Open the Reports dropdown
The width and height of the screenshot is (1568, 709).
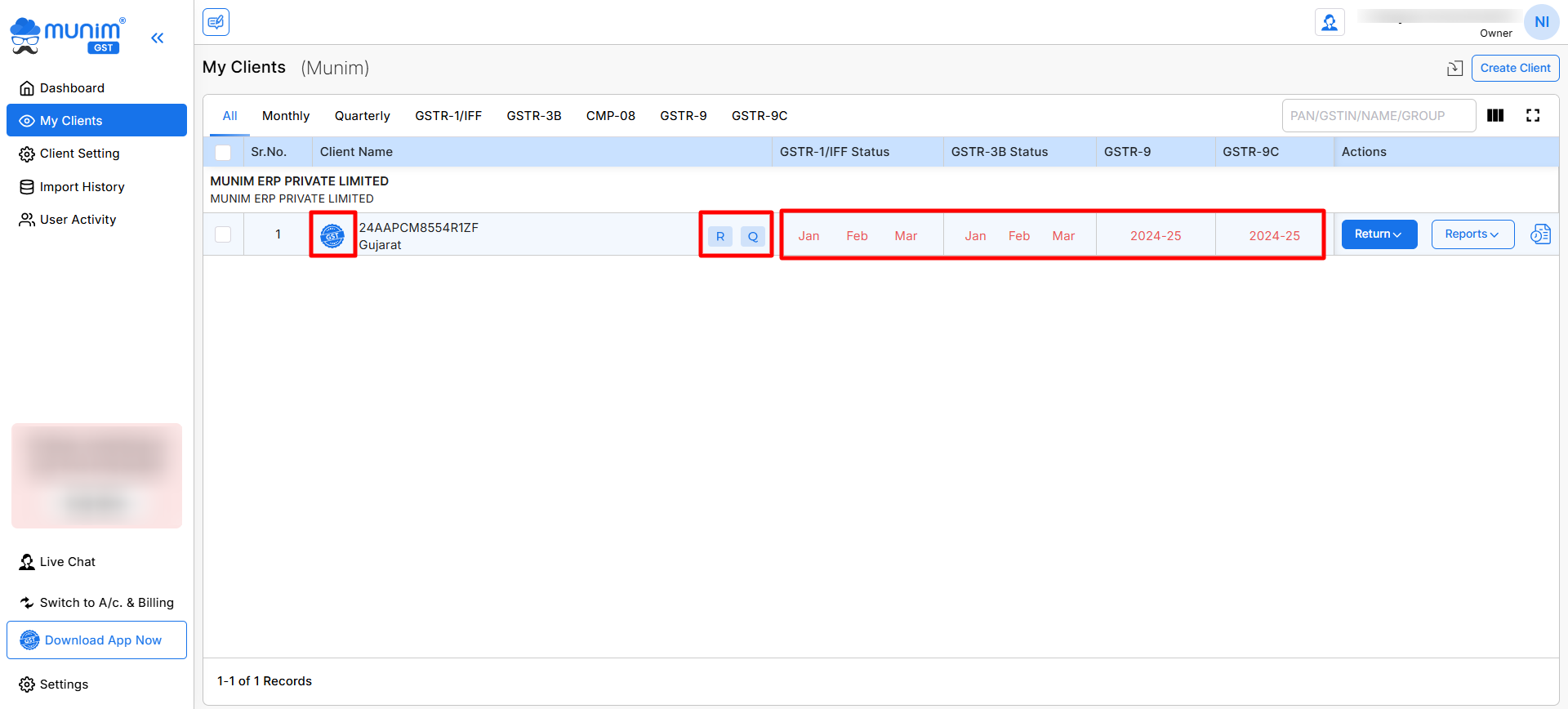[1472, 234]
